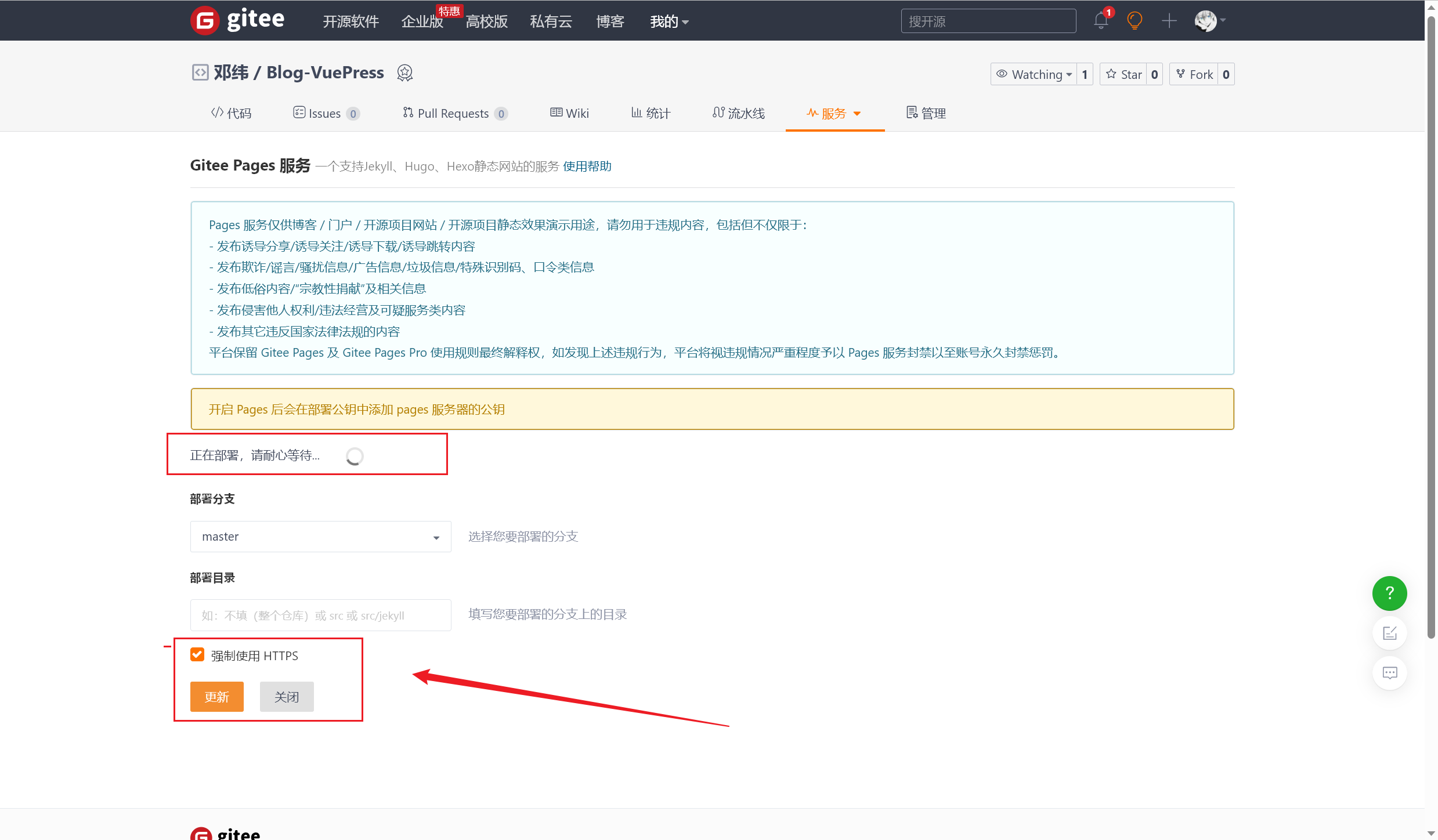The image size is (1438, 840).
Task: Open the 使用帮助 link
Action: pos(587,166)
